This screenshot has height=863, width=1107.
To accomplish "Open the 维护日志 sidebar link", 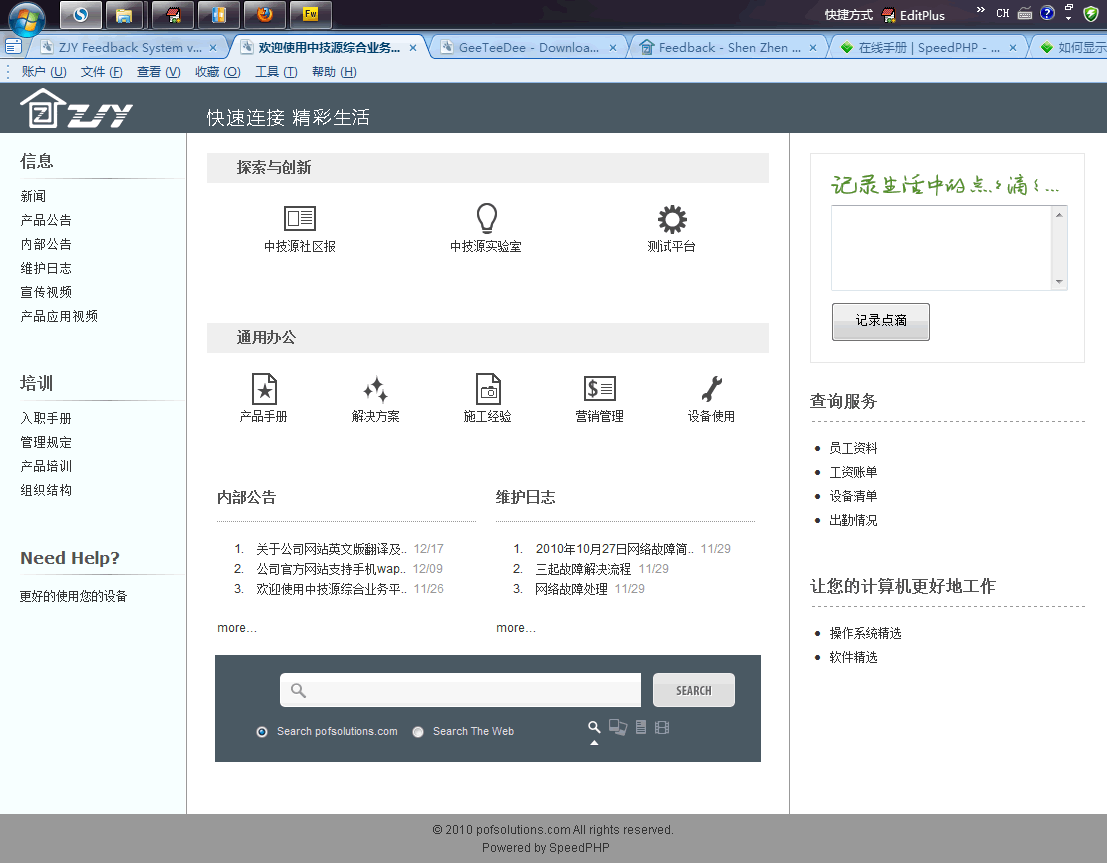I will (x=46, y=268).
